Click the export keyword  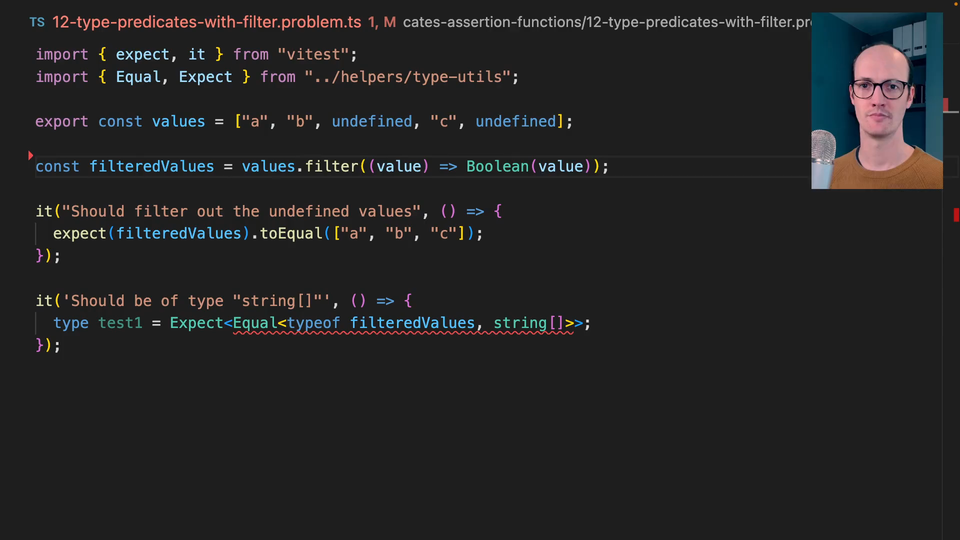pyautogui.click(x=62, y=121)
